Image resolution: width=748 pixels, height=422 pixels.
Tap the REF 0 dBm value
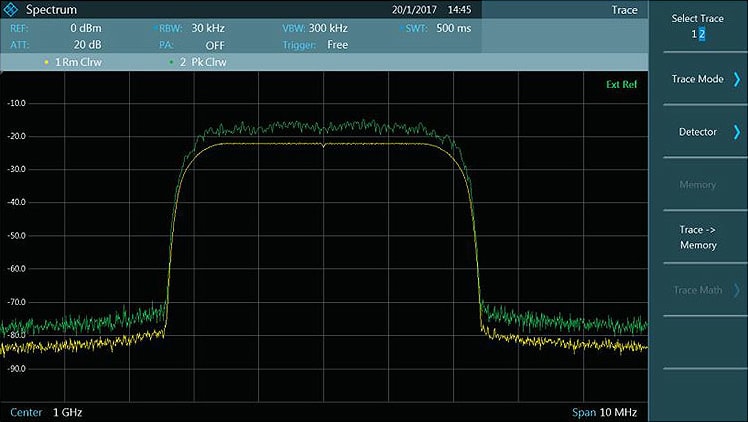pyautogui.click(x=86, y=28)
